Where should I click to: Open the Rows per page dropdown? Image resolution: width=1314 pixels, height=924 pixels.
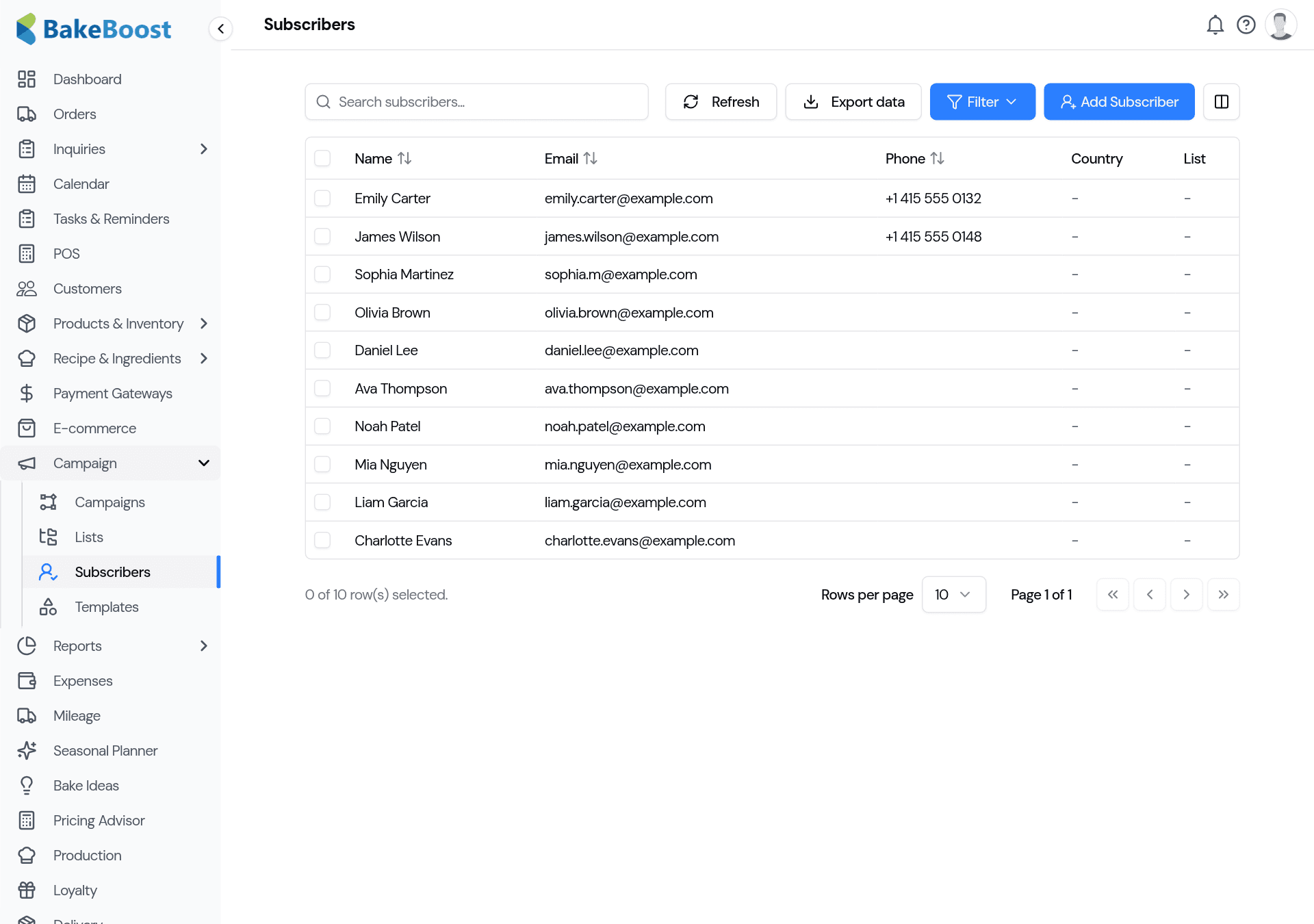click(953, 595)
